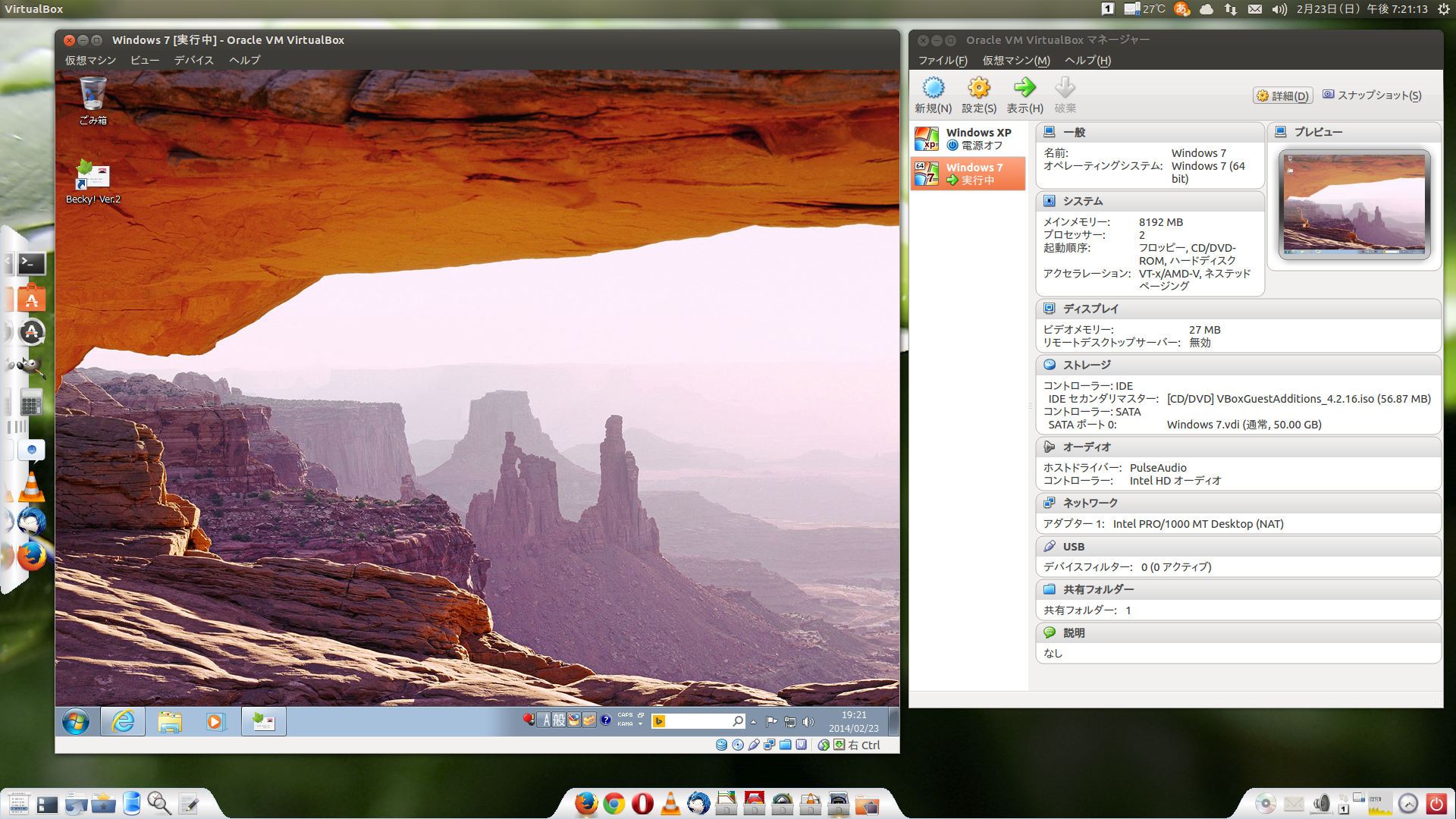Image resolution: width=1456 pixels, height=819 pixels.
Task: Open the ごみ箱 recycle bin on guest desktop
Action: (93, 100)
